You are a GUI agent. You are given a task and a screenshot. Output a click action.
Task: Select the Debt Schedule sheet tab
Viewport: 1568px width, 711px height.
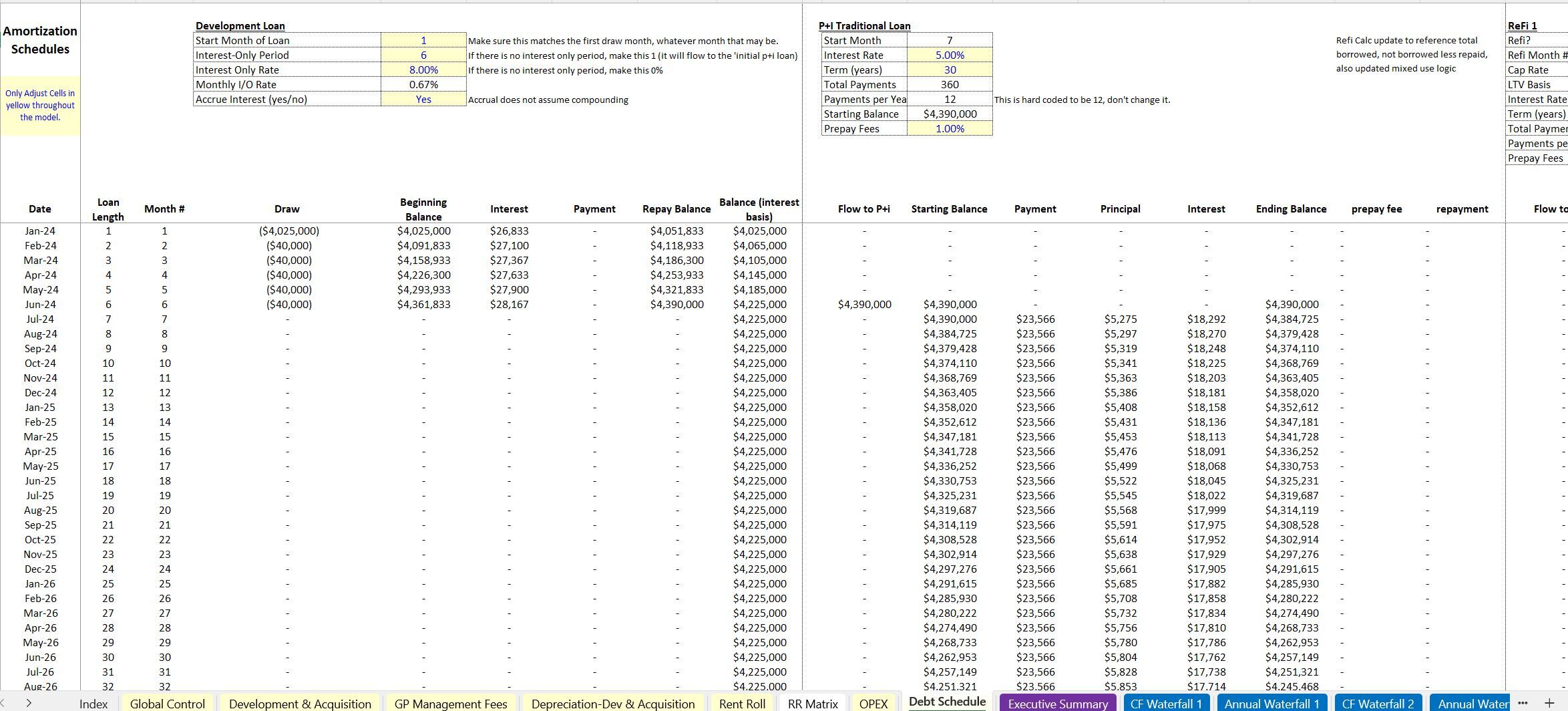click(947, 702)
